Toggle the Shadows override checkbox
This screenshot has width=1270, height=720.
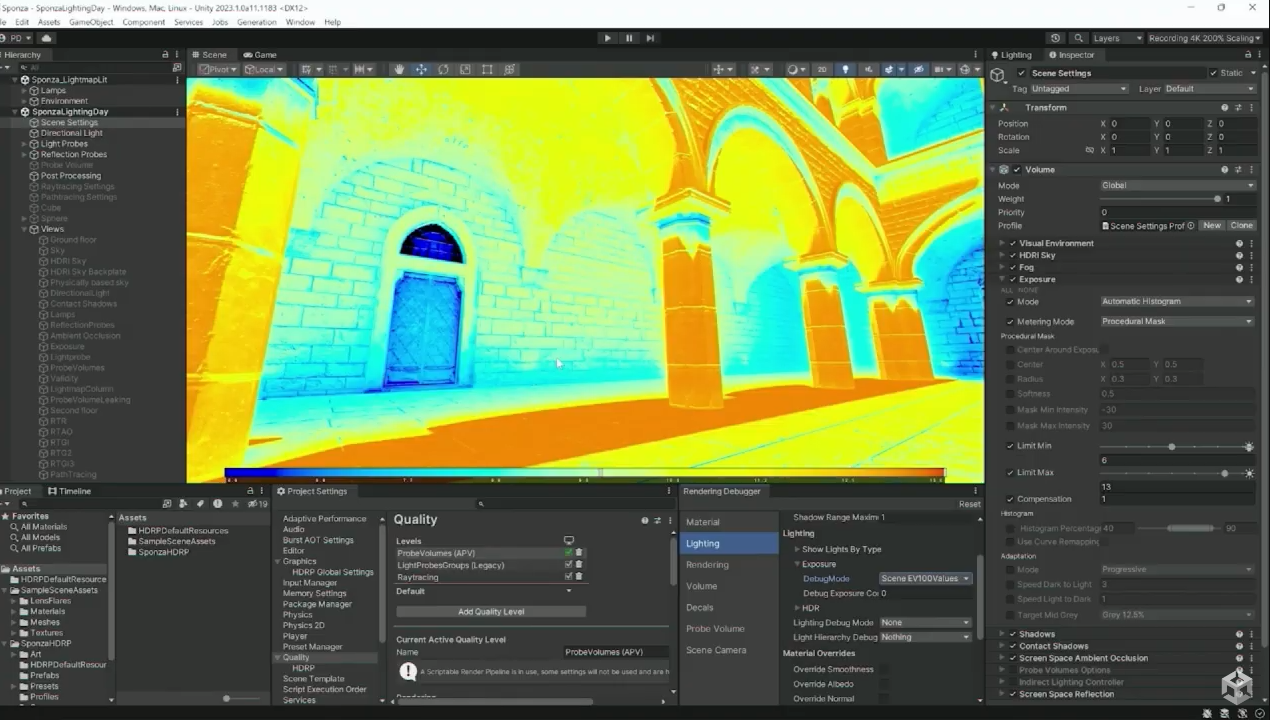click(1012, 634)
